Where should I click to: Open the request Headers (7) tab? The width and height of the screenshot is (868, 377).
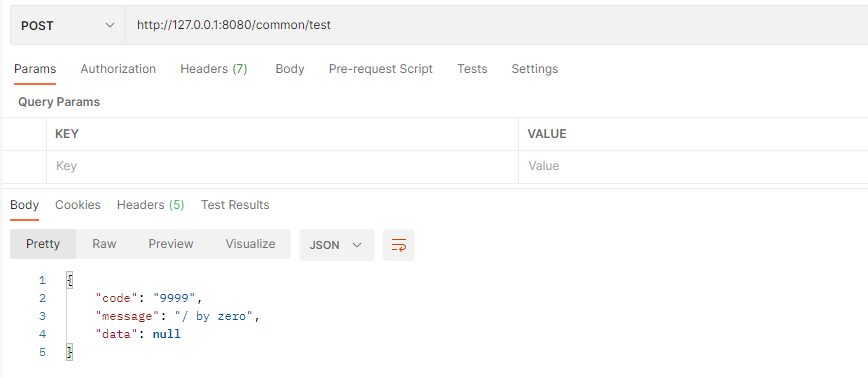214,69
